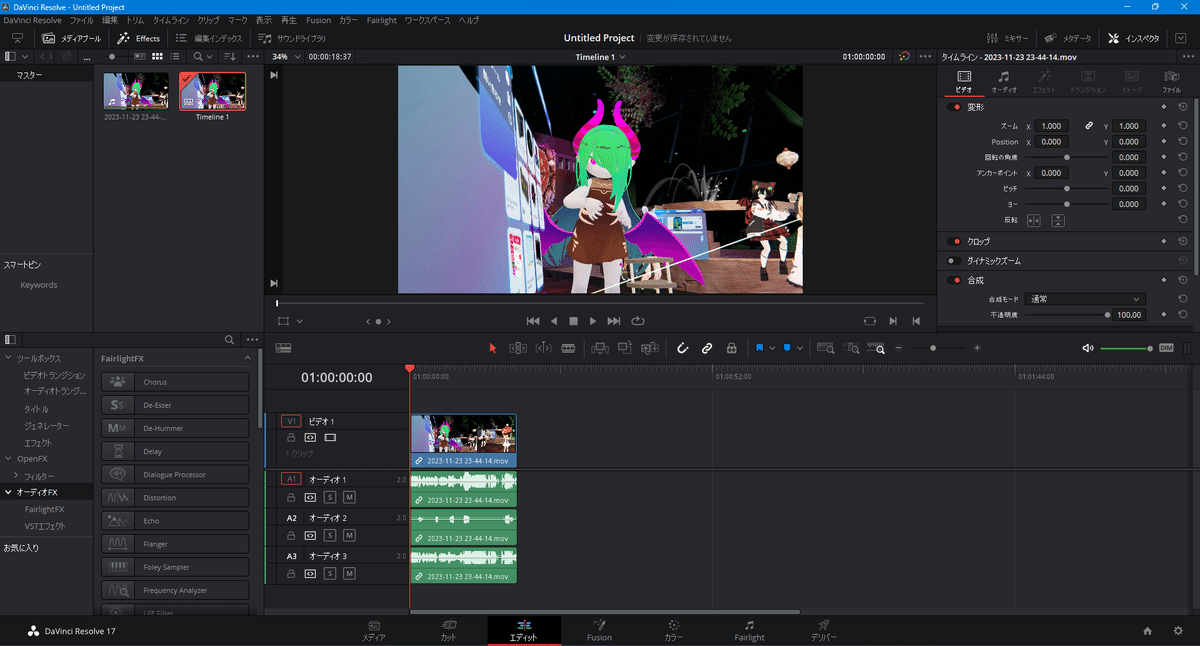Open the viewer zoom 34% dropdown
The height and width of the screenshot is (646, 1200).
tap(287, 57)
